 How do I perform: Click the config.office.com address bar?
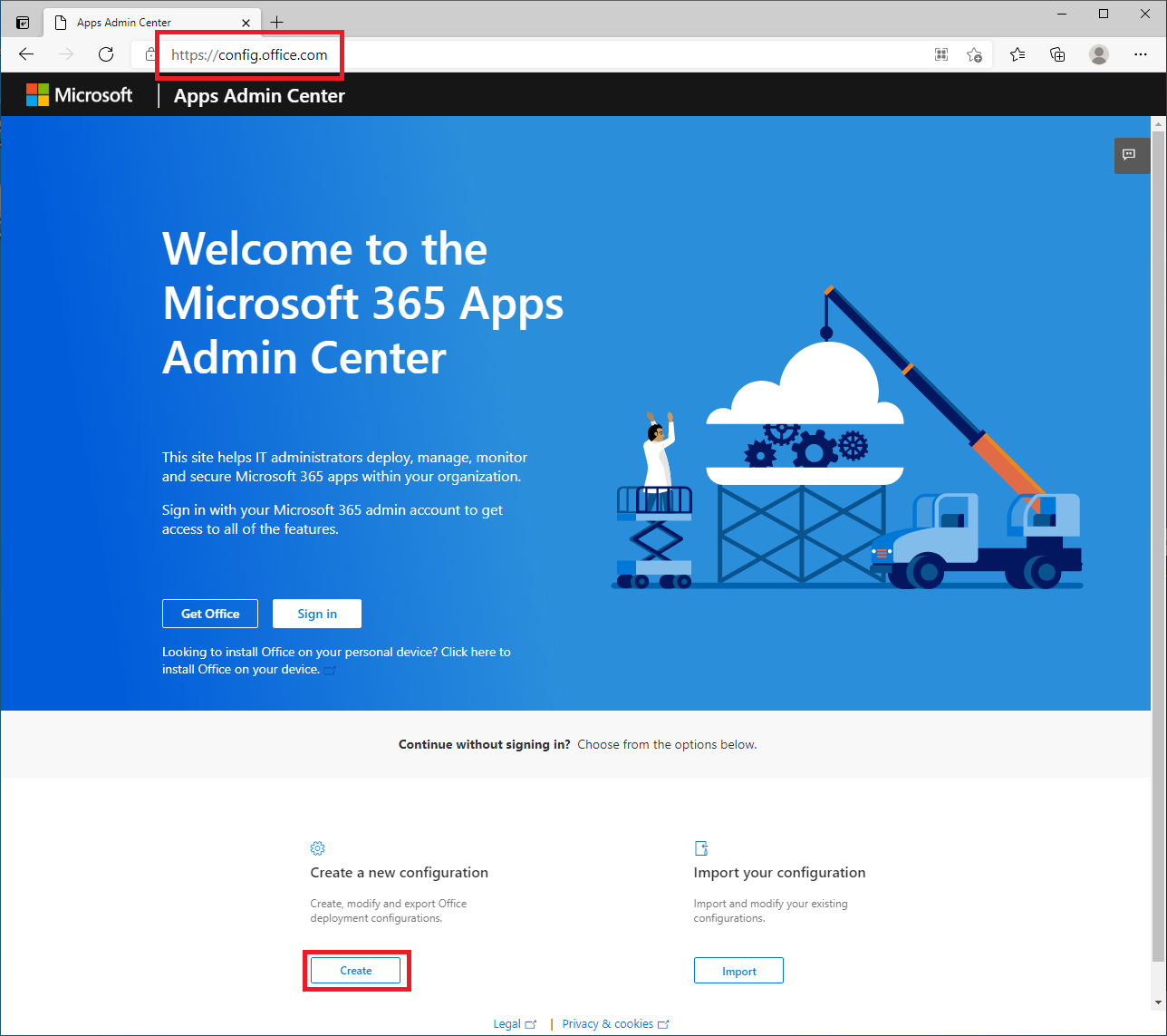coord(544,54)
